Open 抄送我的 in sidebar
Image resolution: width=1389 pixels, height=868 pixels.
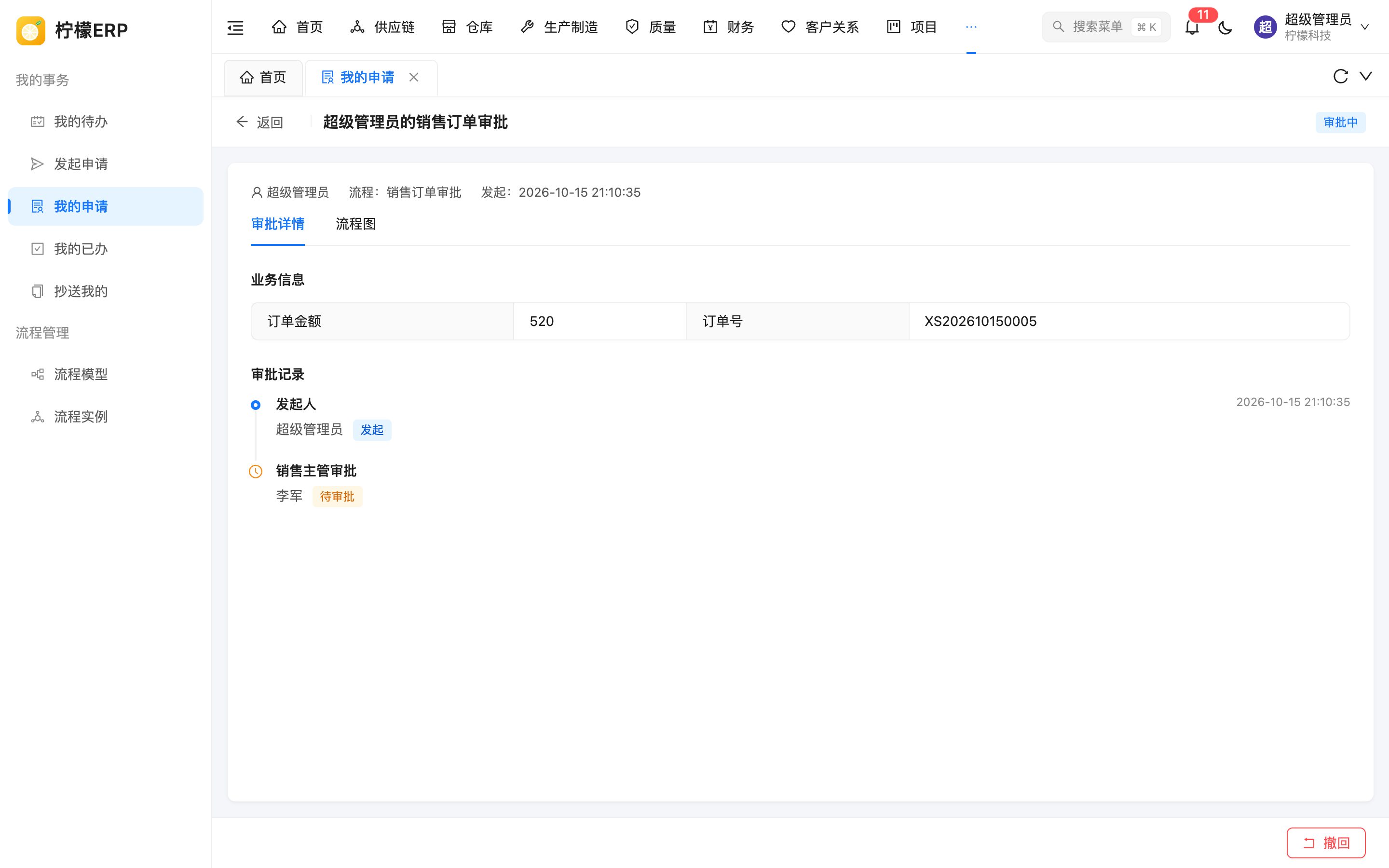pyautogui.click(x=106, y=292)
